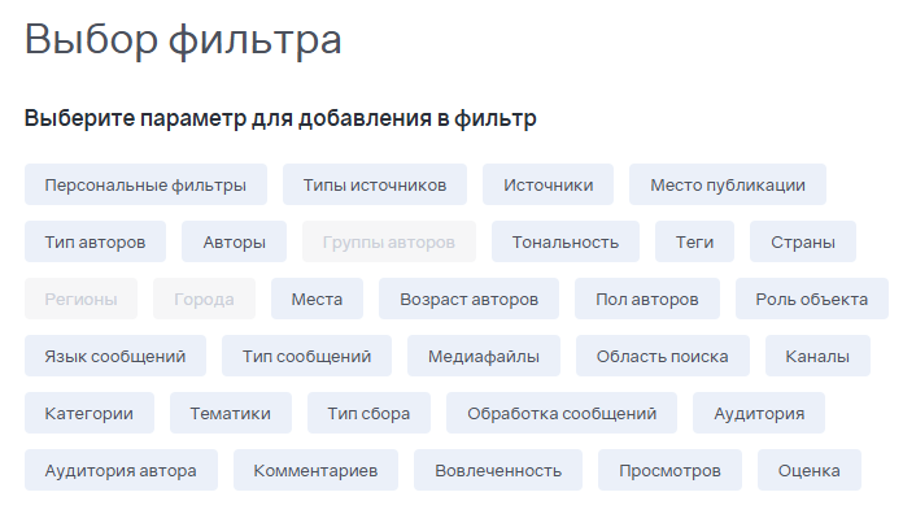Image resolution: width=904 pixels, height=514 pixels.
Task: Choose the Теги parameter
Action: tap(694, 242)
